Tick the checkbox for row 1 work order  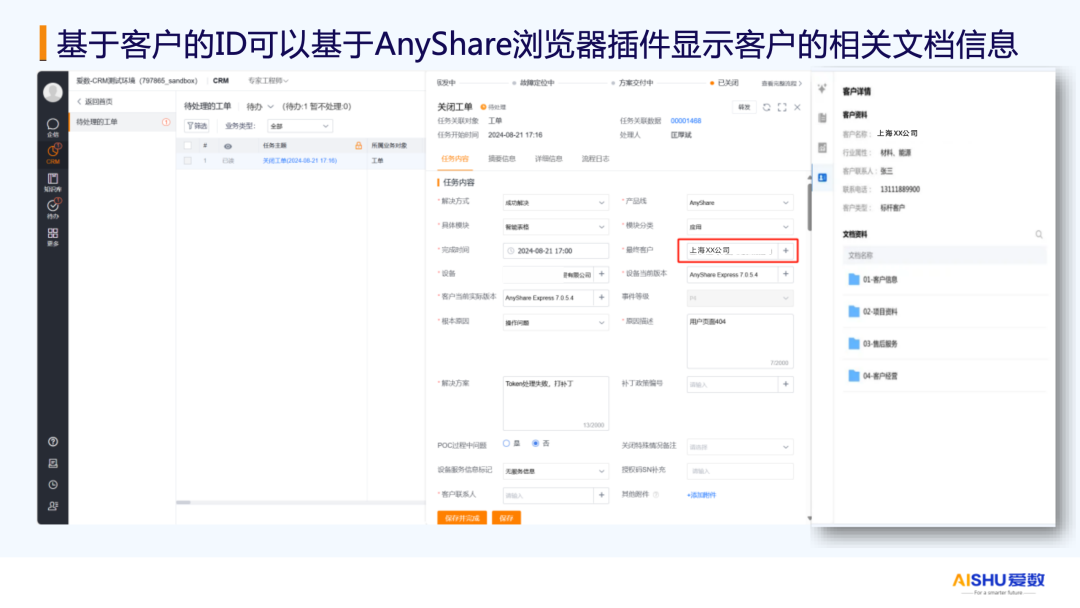coord(187,160)
